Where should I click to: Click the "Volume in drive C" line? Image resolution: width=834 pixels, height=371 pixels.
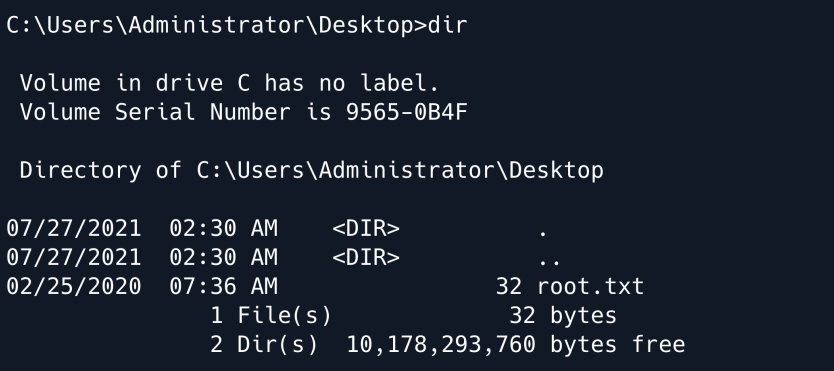coord(229,83)
